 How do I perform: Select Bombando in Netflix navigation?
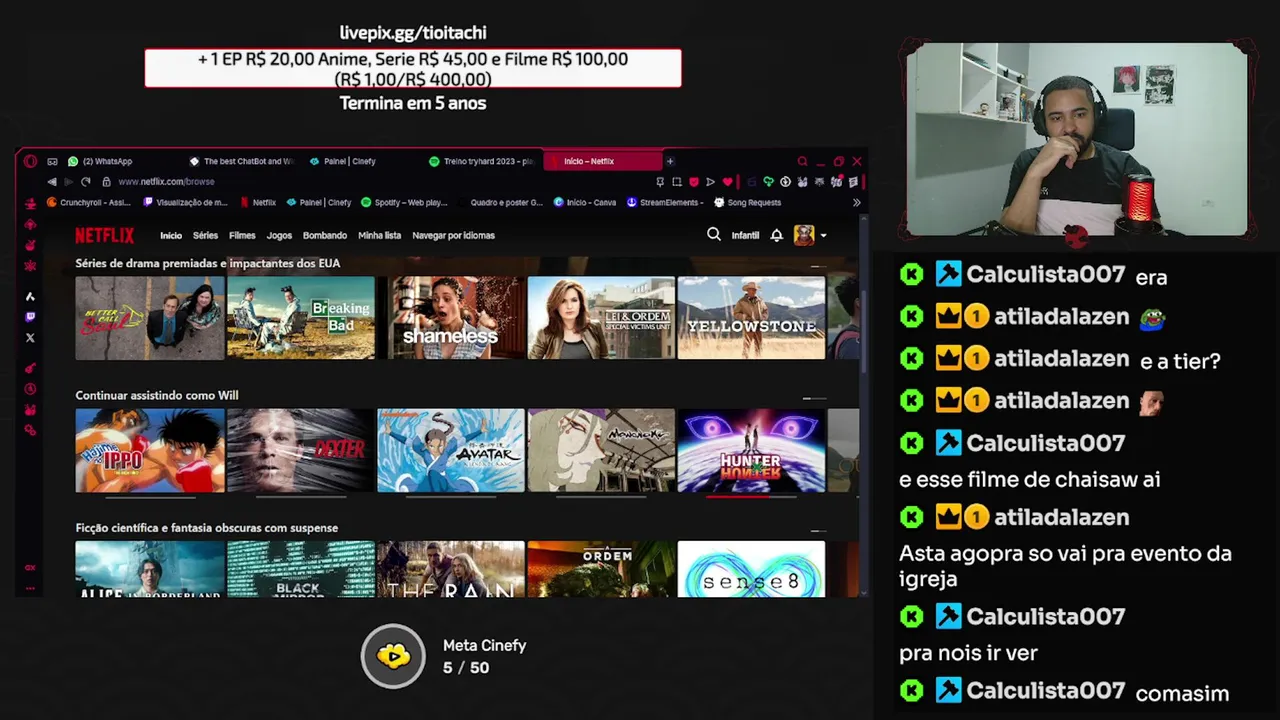(x=325, y=235)
